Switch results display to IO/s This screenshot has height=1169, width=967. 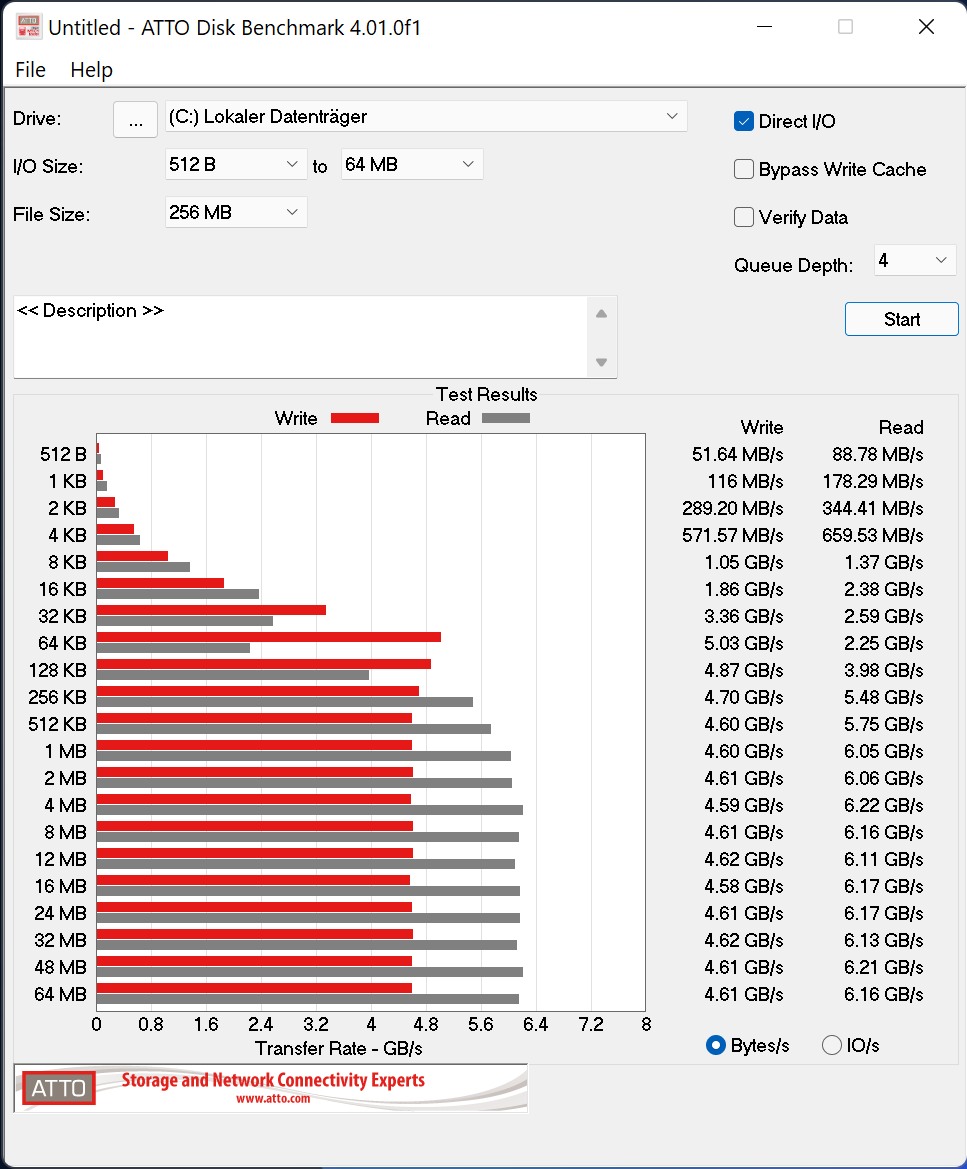(832, 1045)
